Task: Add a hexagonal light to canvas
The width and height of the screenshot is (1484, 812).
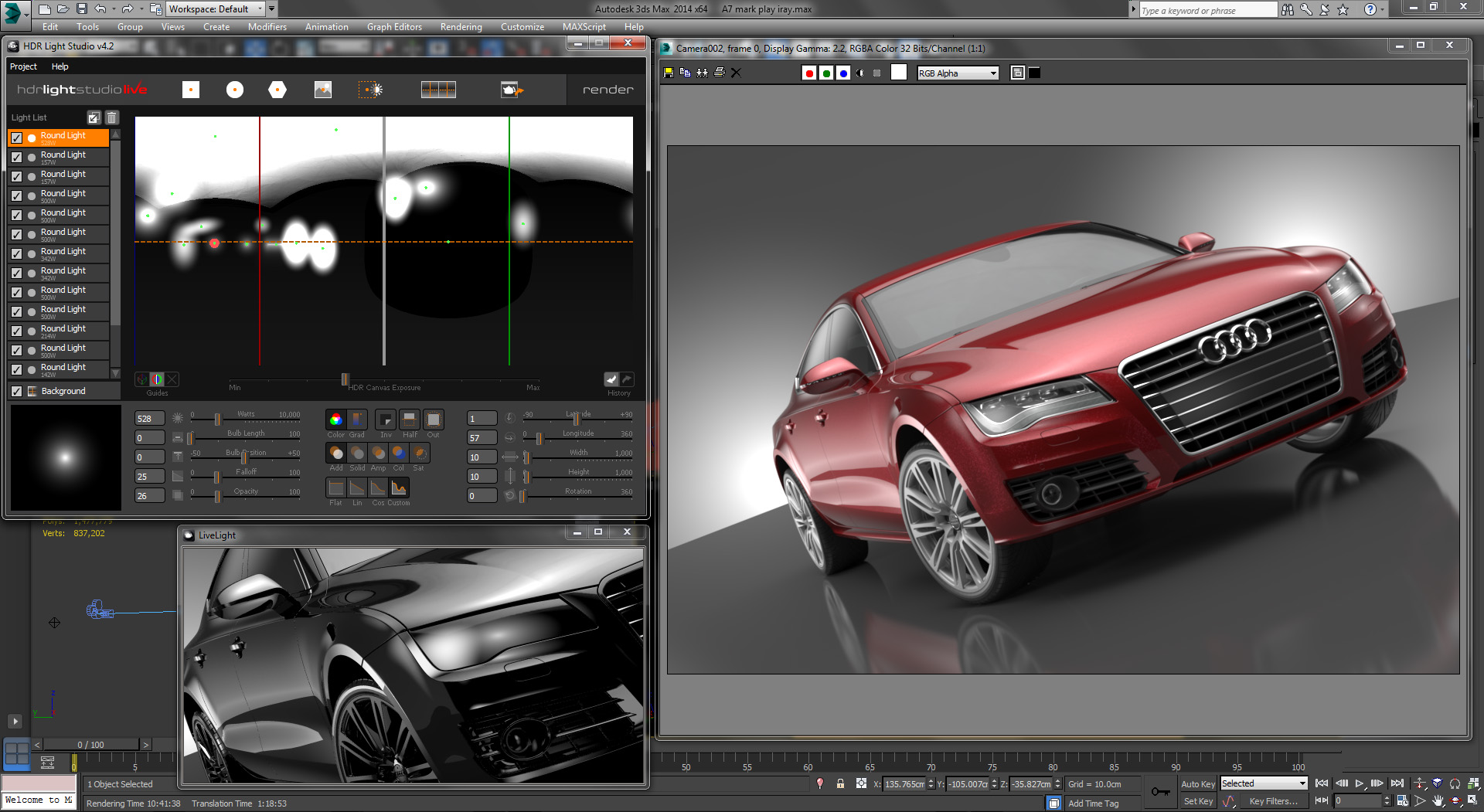Action: click(x=277, y=90)
